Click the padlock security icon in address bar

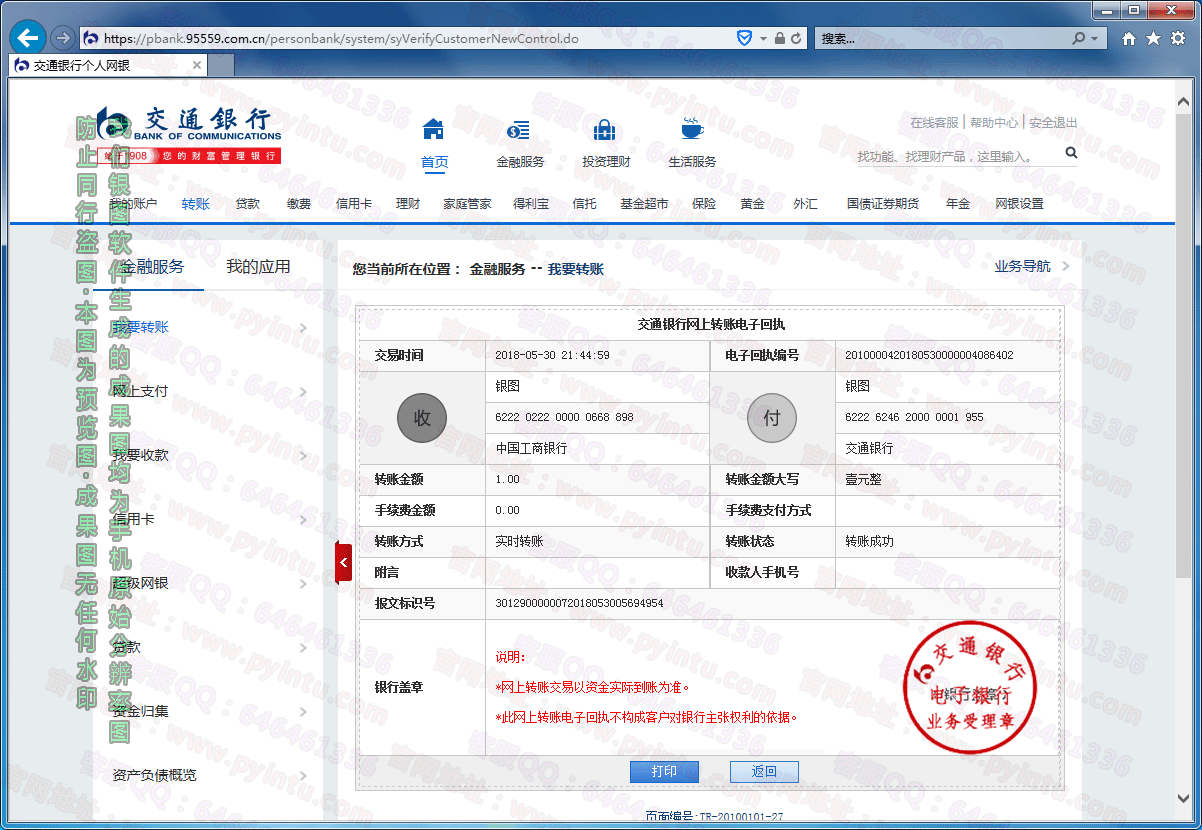coord(779,38)
